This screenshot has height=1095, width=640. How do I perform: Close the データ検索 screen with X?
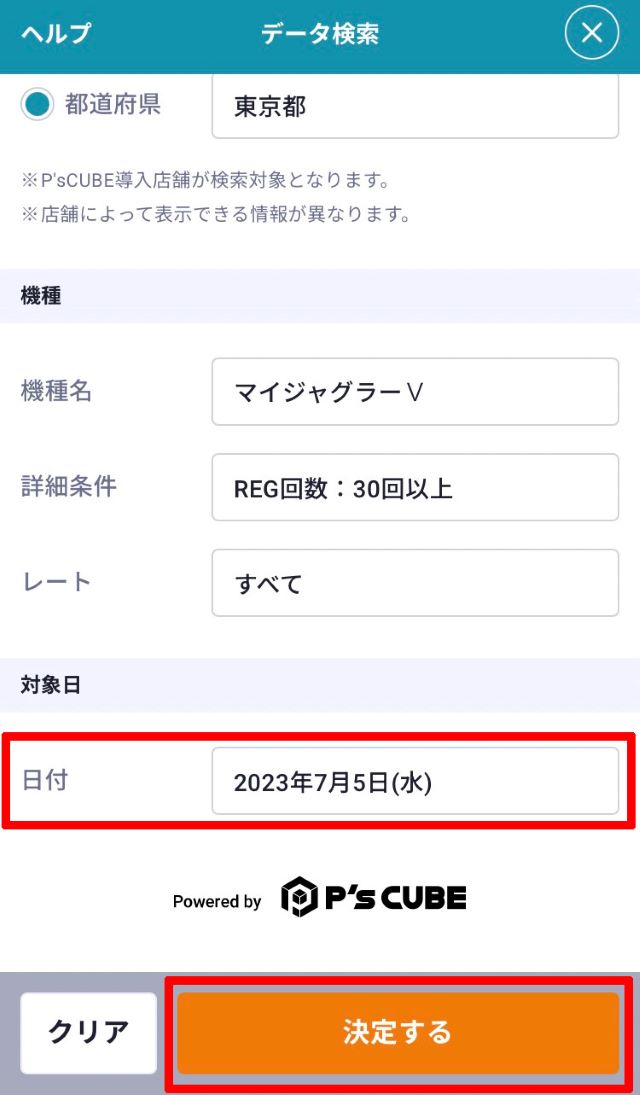pyautogui.click(x=592, y=33)
